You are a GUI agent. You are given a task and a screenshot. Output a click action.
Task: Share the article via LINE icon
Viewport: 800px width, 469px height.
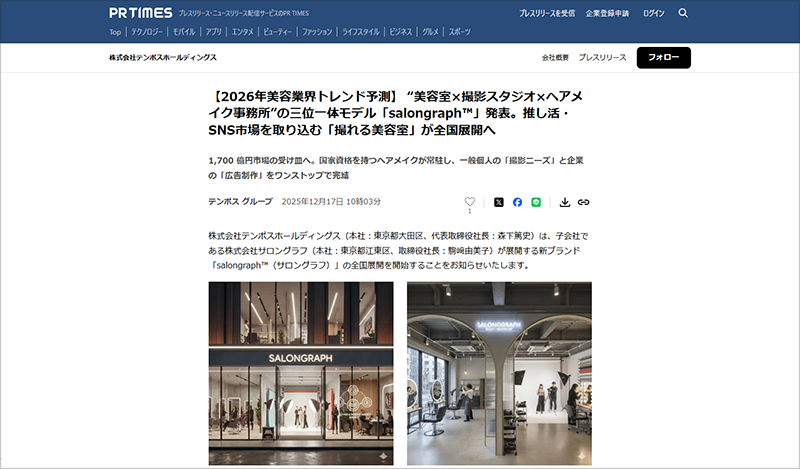coord(536,202)
